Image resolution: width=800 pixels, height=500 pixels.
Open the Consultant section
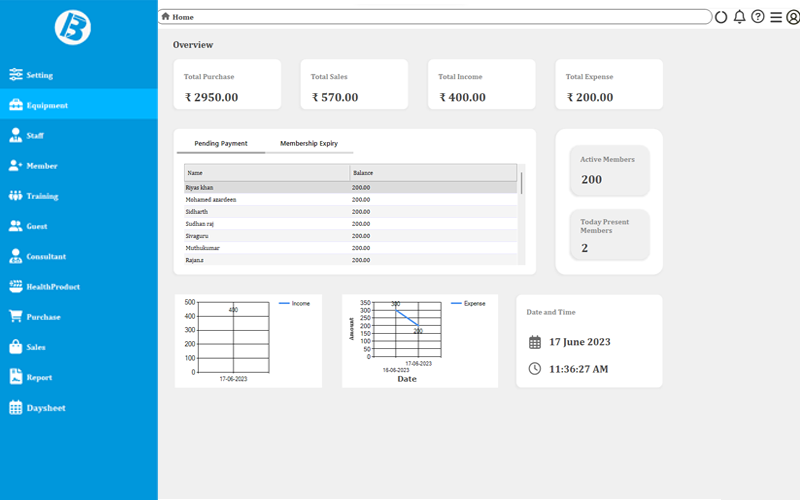point(79,256)
